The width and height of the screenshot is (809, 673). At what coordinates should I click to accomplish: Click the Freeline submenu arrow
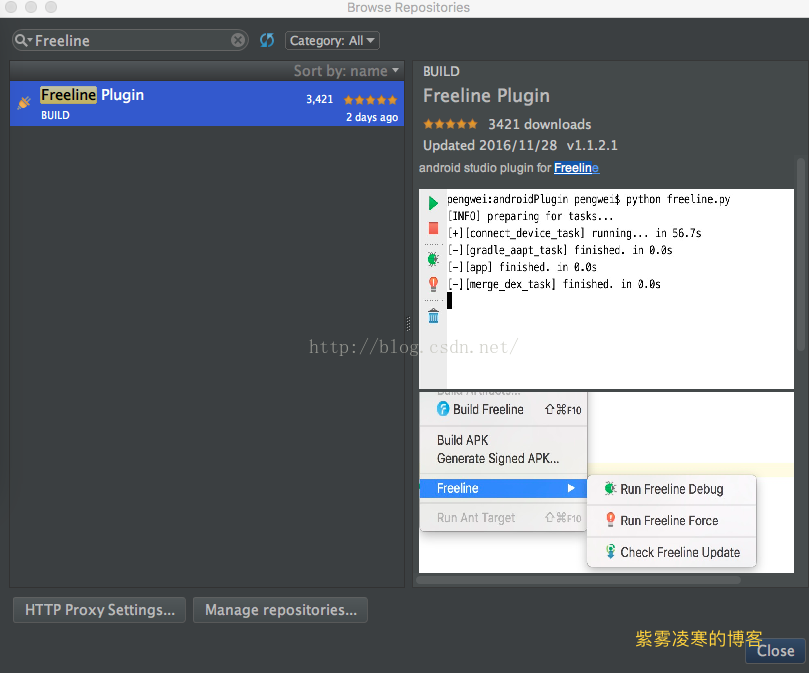[x=571, y=488]
